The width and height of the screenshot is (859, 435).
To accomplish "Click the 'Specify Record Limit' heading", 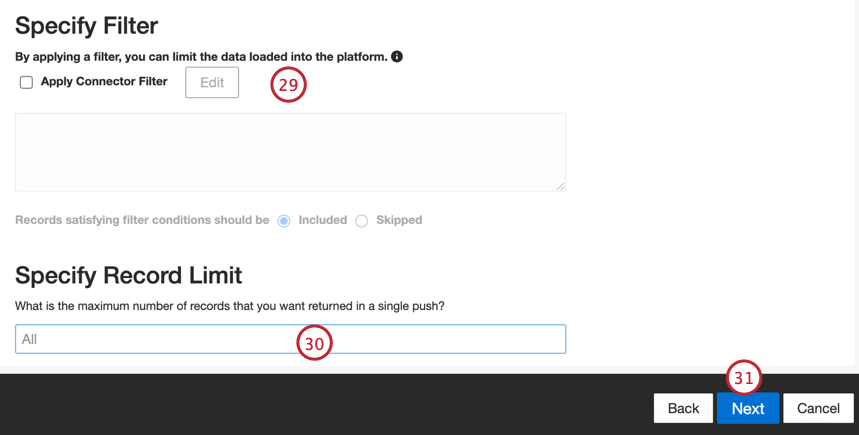I will tap(129, 275).
